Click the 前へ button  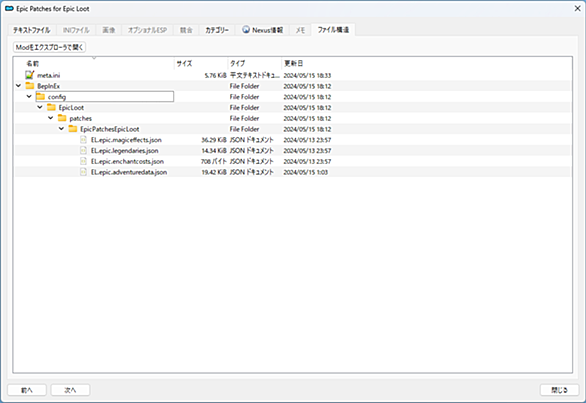click(x=27, y=390)
